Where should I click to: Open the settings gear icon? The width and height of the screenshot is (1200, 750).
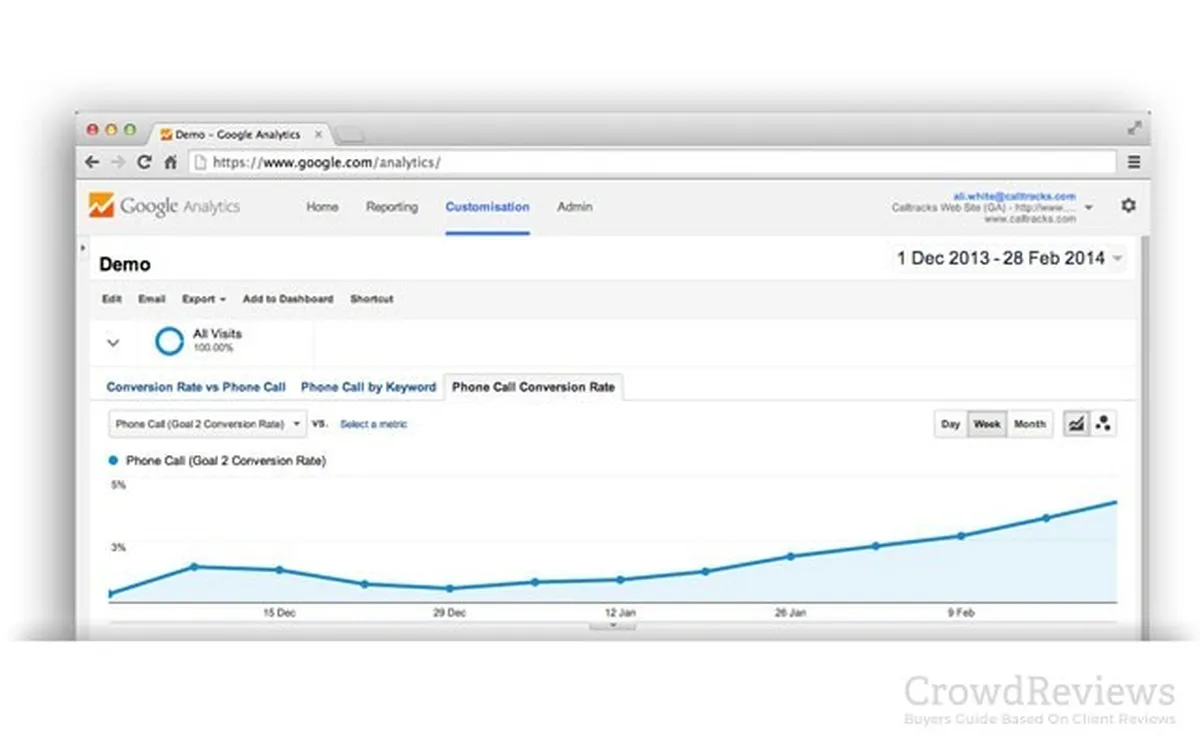1128,205
